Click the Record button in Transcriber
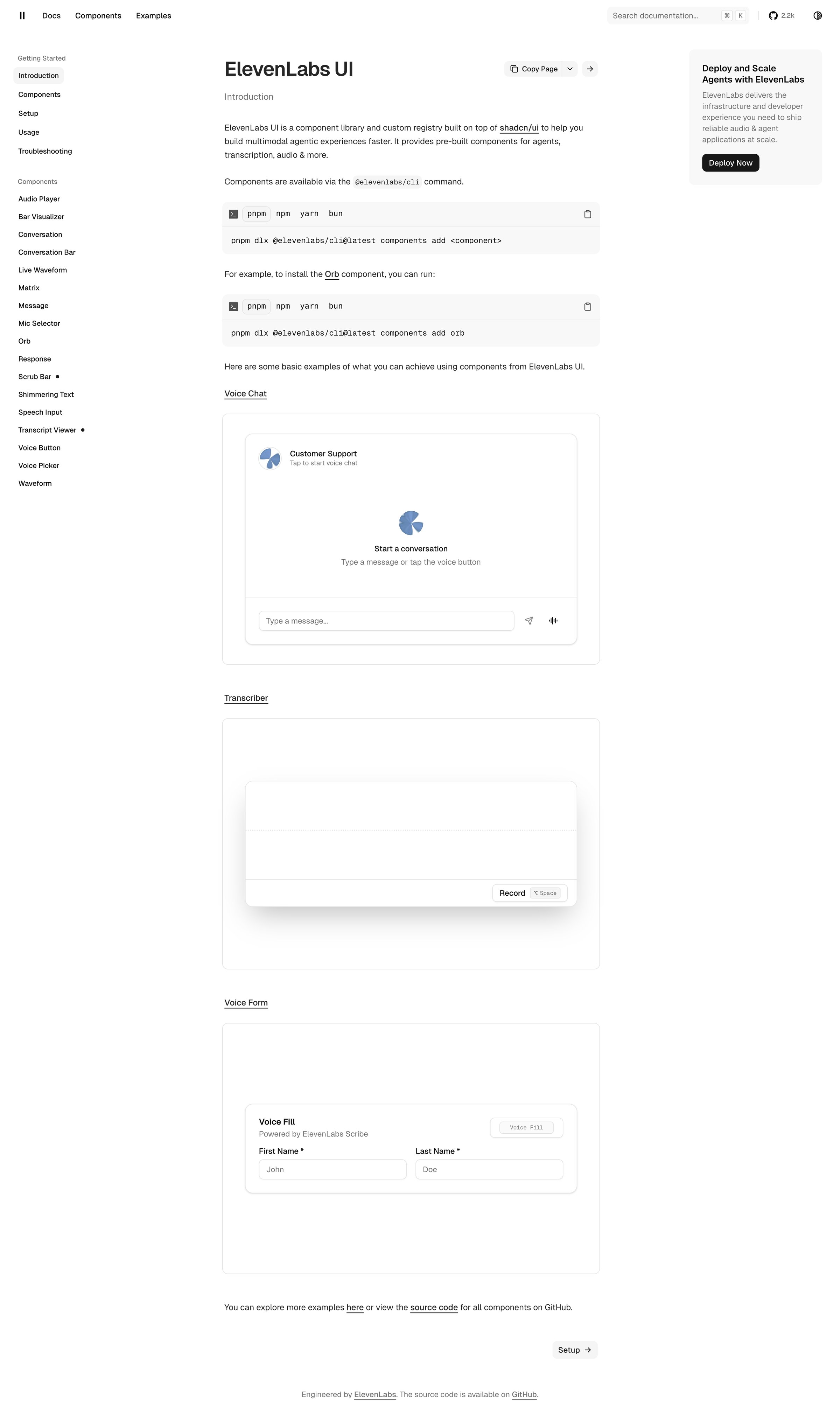The image size is (840, 1421). point(530,893)
